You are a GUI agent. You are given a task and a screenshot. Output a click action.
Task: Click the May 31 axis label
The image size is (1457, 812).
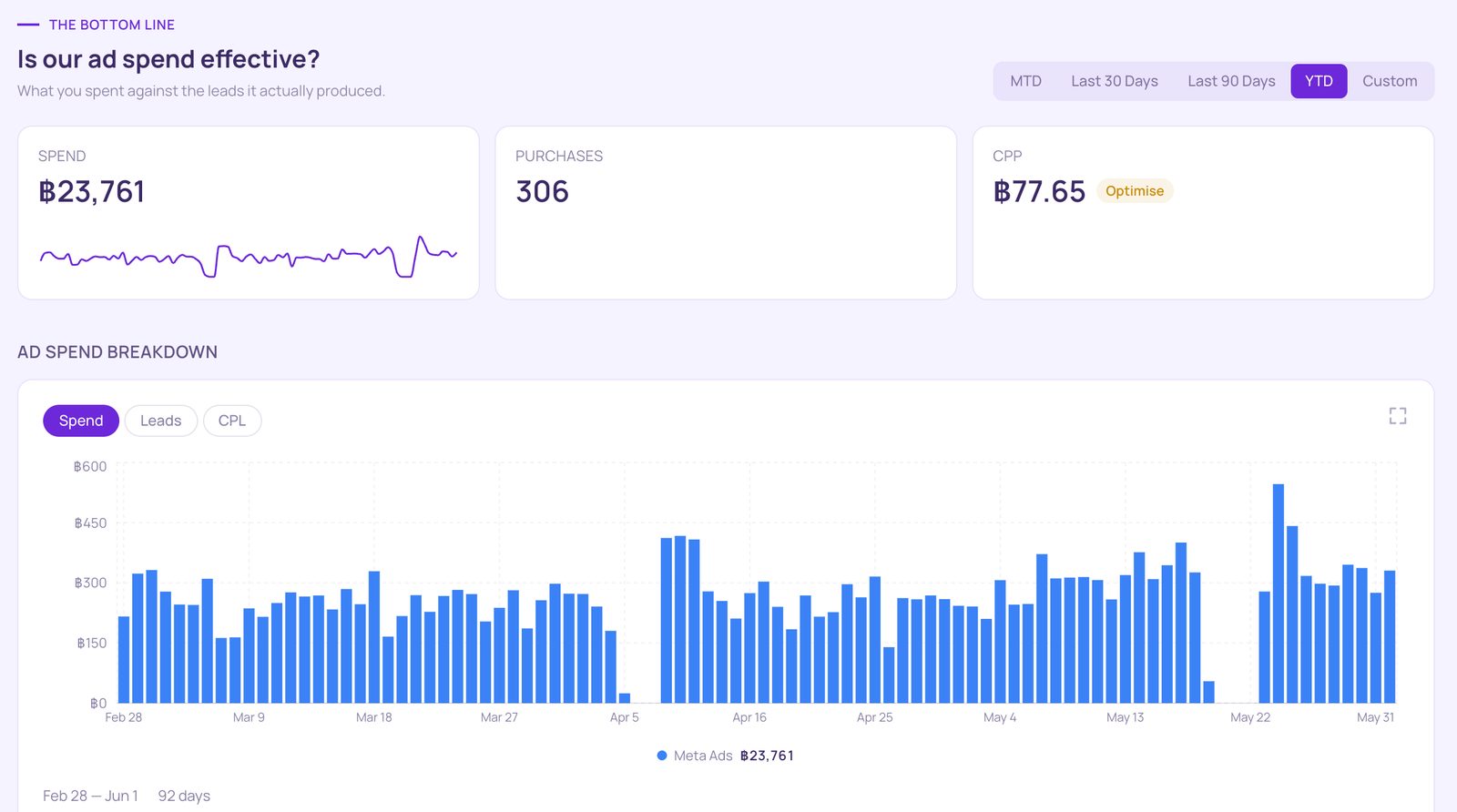coord(1375,717)
